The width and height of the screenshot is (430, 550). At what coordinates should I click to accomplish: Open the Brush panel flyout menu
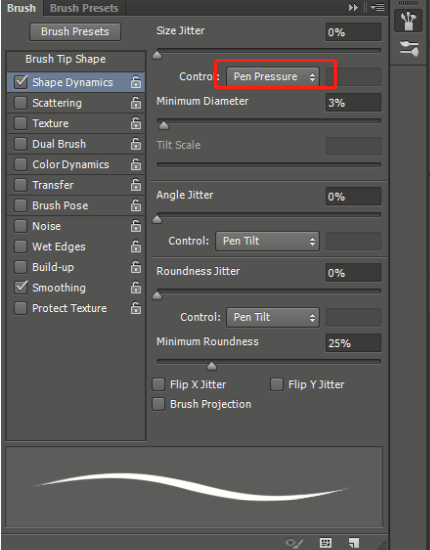[x=378, y=7]
